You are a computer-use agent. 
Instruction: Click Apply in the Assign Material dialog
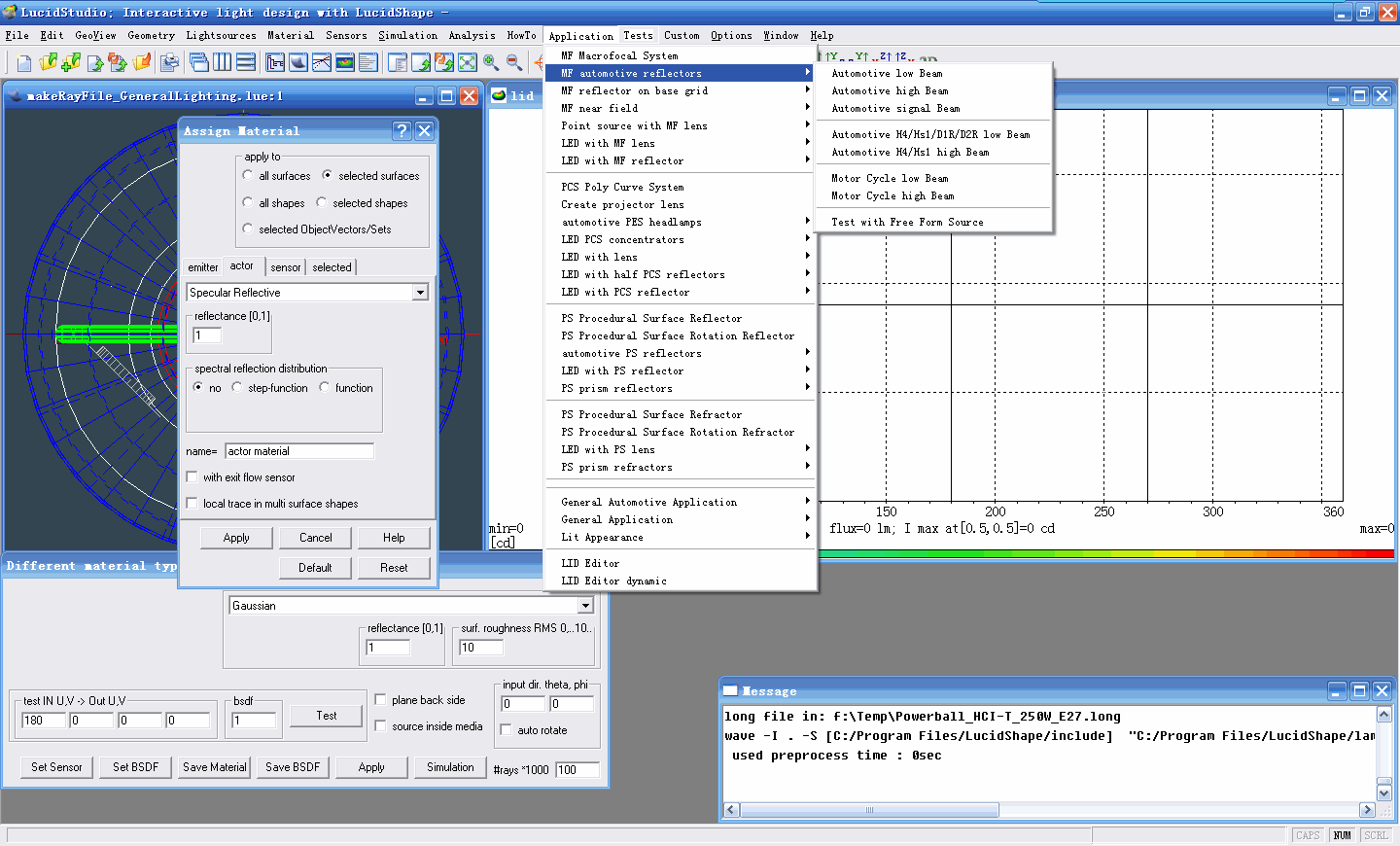click(236, 538)
